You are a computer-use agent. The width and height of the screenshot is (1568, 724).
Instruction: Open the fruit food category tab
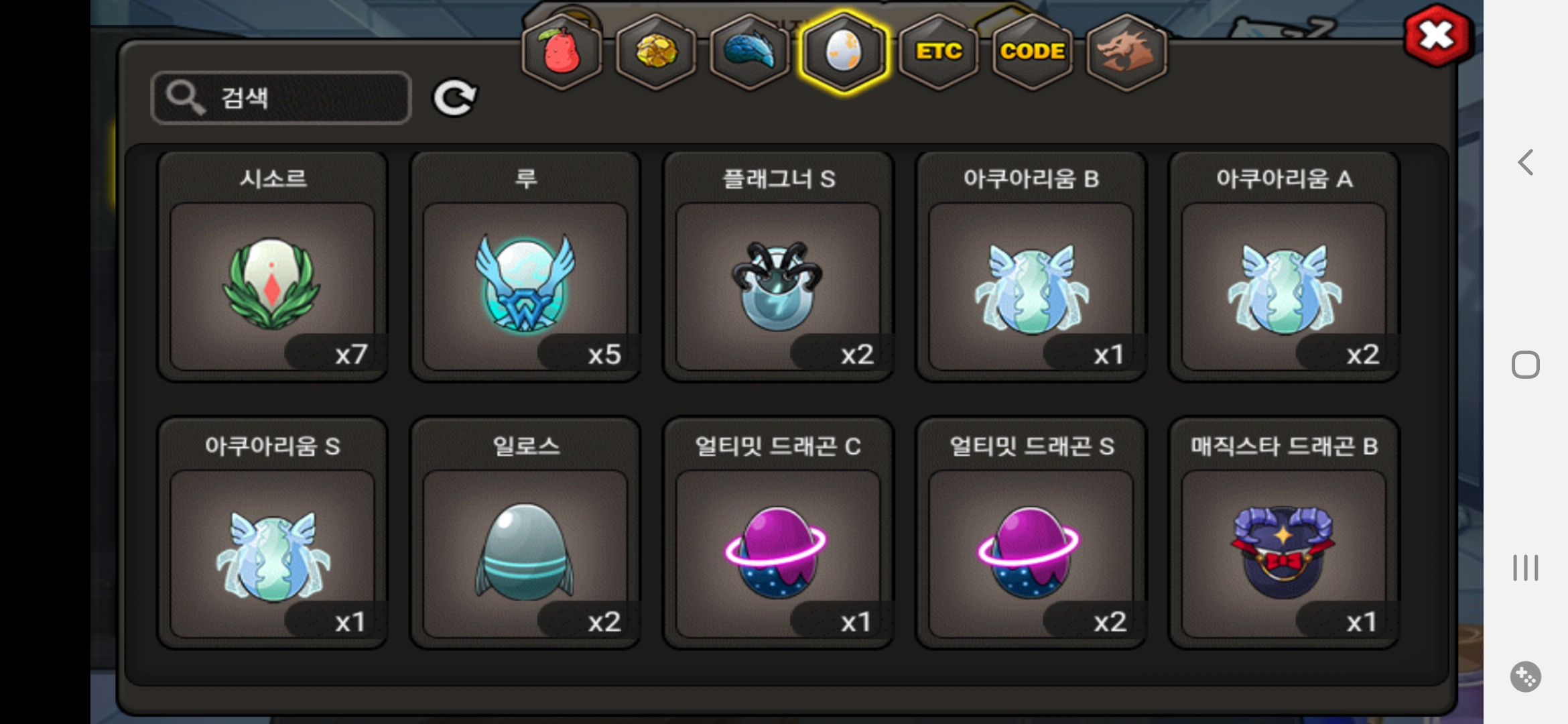[x=562, y=52]
